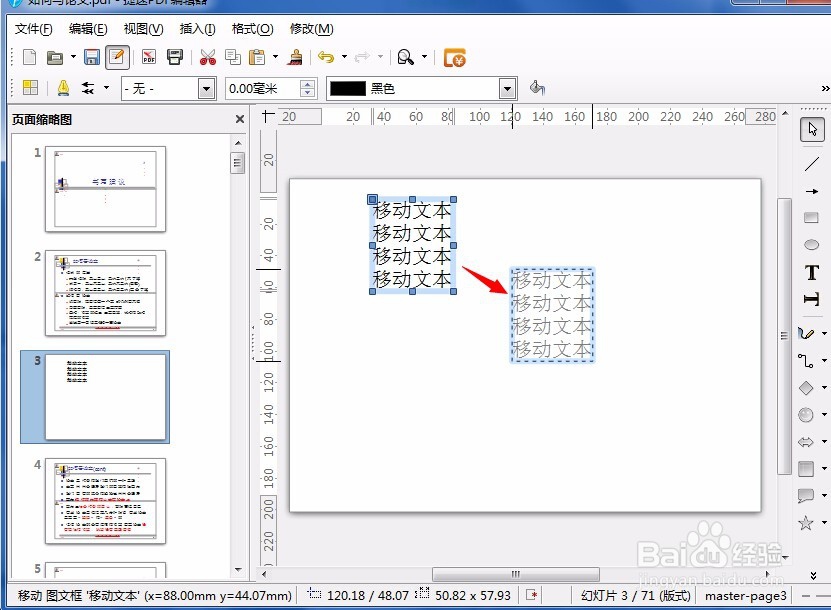Toggle the Edit mode pencil icon
Image resolution: width=831 pixels, height=610 pixels.
click(x=117, y=57)
